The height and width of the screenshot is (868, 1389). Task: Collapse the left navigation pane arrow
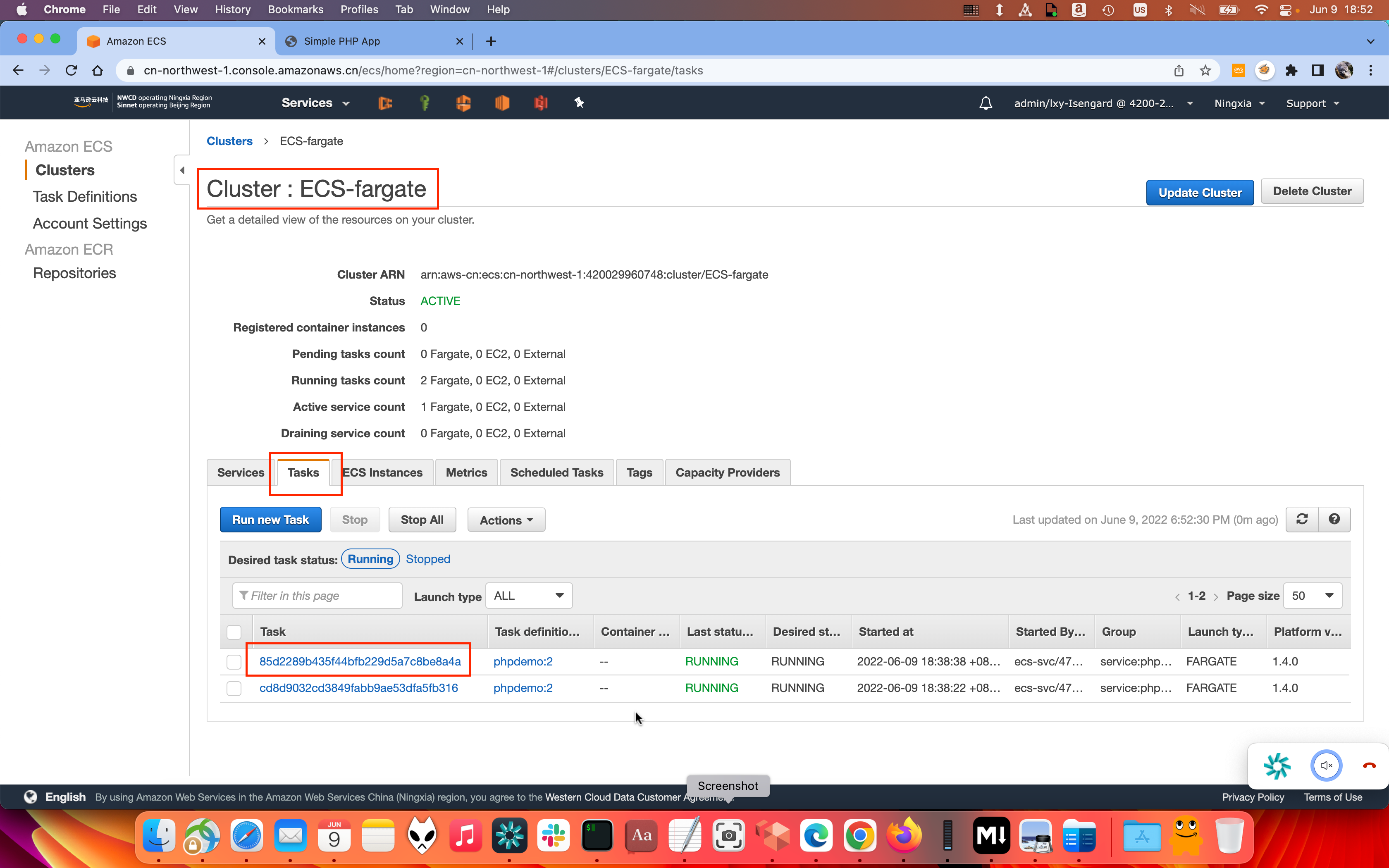(182, 170)
